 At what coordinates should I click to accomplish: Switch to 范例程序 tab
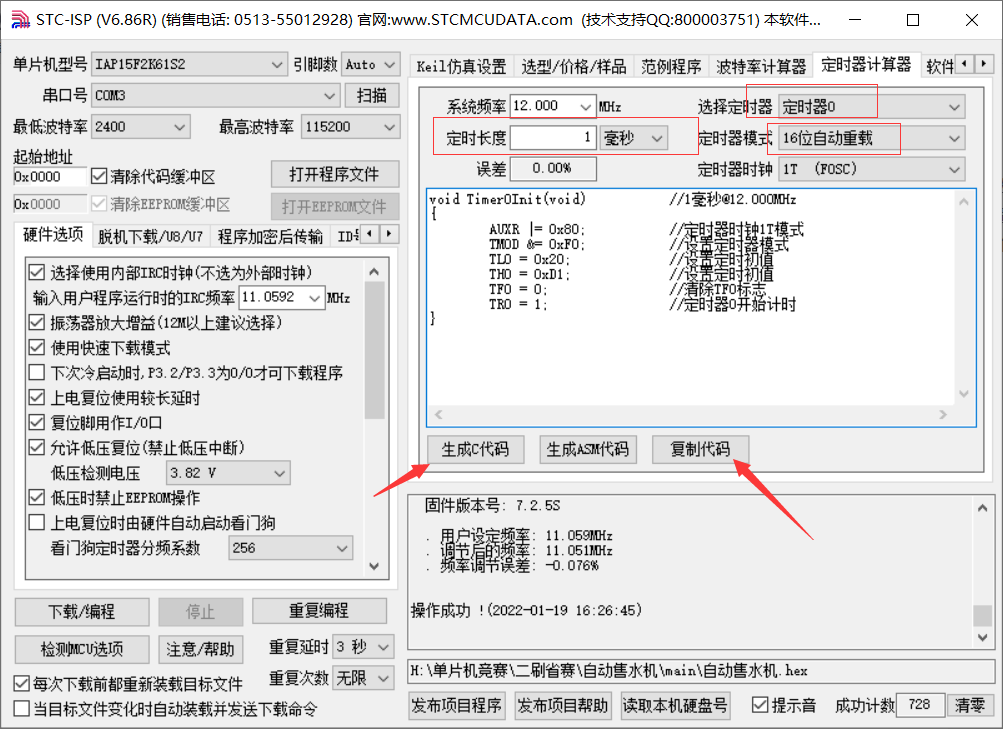click(x=671, y=67)
